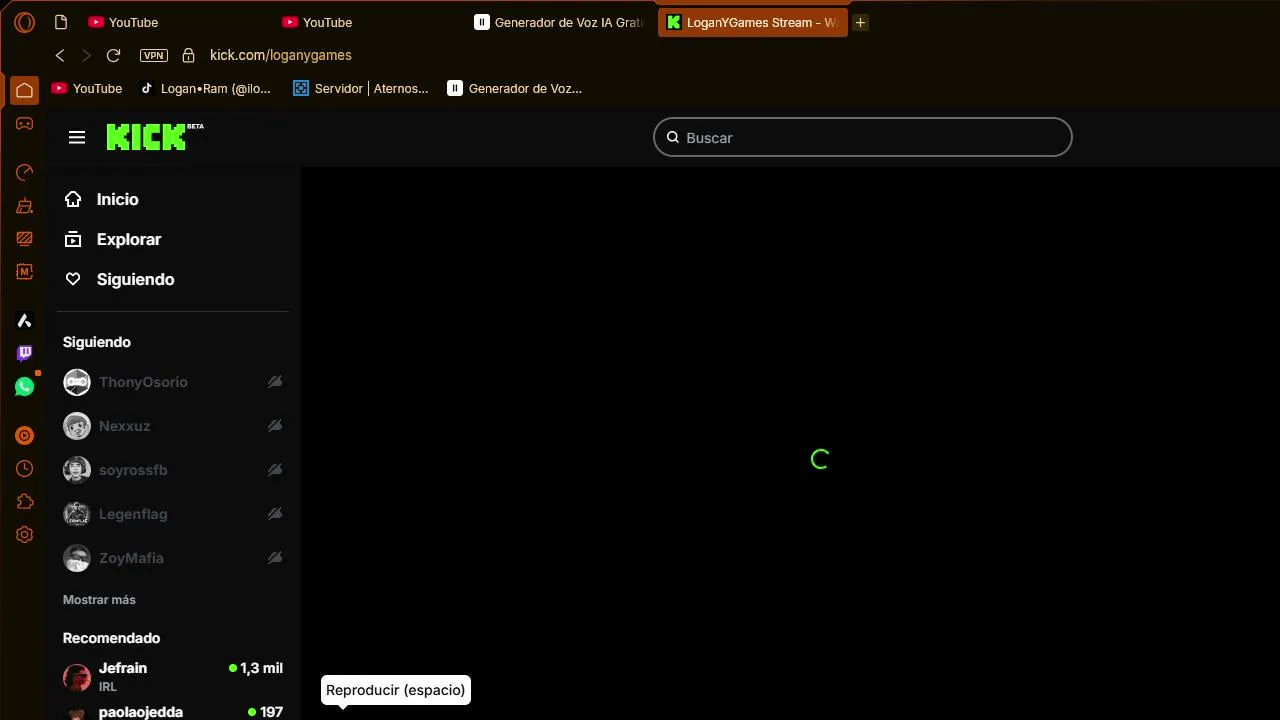Click the IRL category under Jefrain
The height and width of the screenshot is (720, 1280).
[108, 687]
